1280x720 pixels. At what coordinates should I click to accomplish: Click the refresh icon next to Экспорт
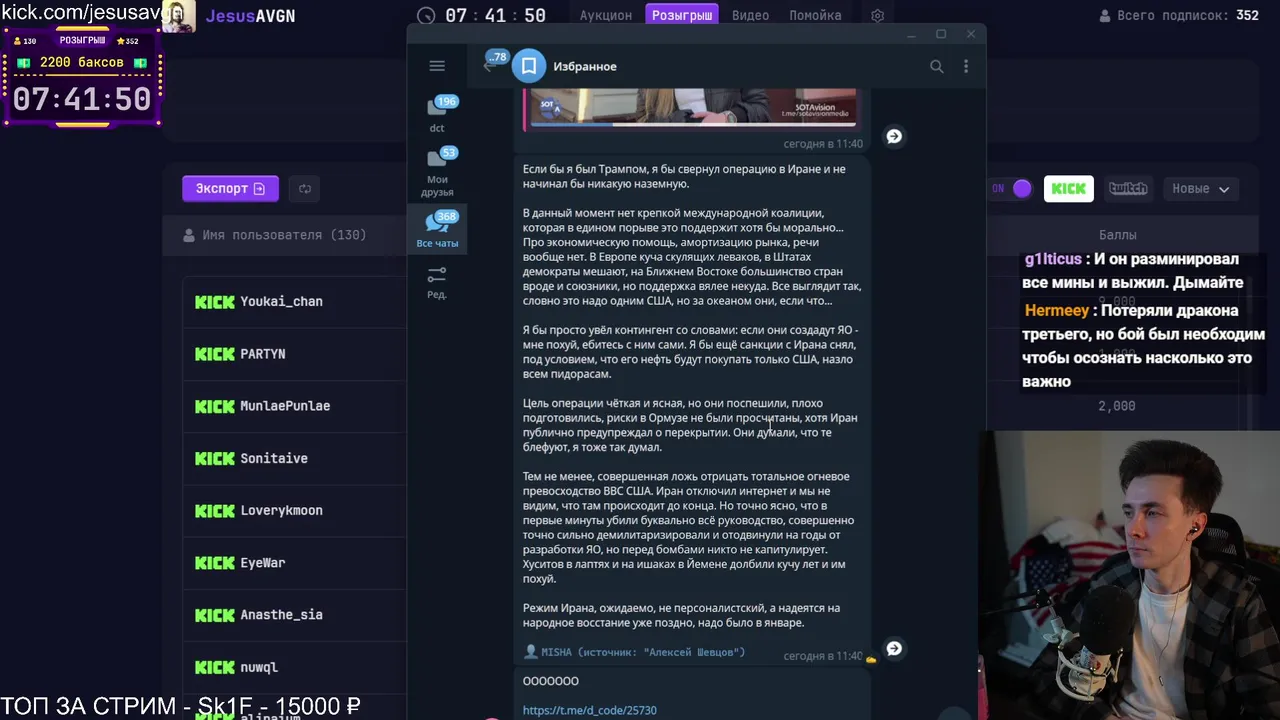(305, 188)
